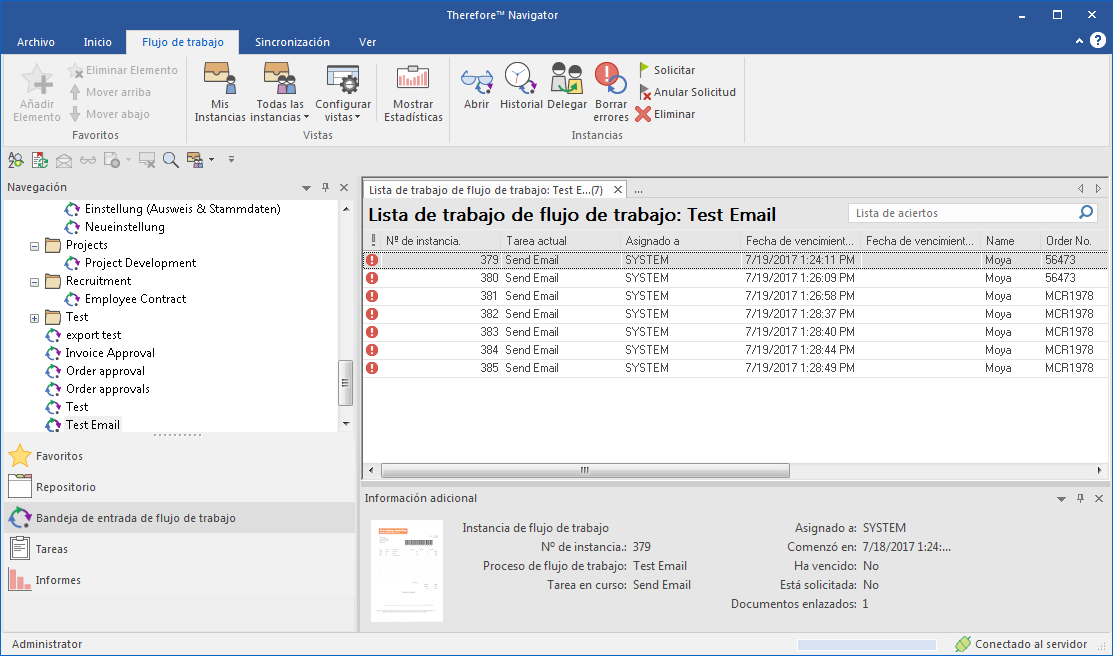Open the Configurar vistas dropdown arrow
Viewport: 1114px width, 657px height.
click(357, 118)
